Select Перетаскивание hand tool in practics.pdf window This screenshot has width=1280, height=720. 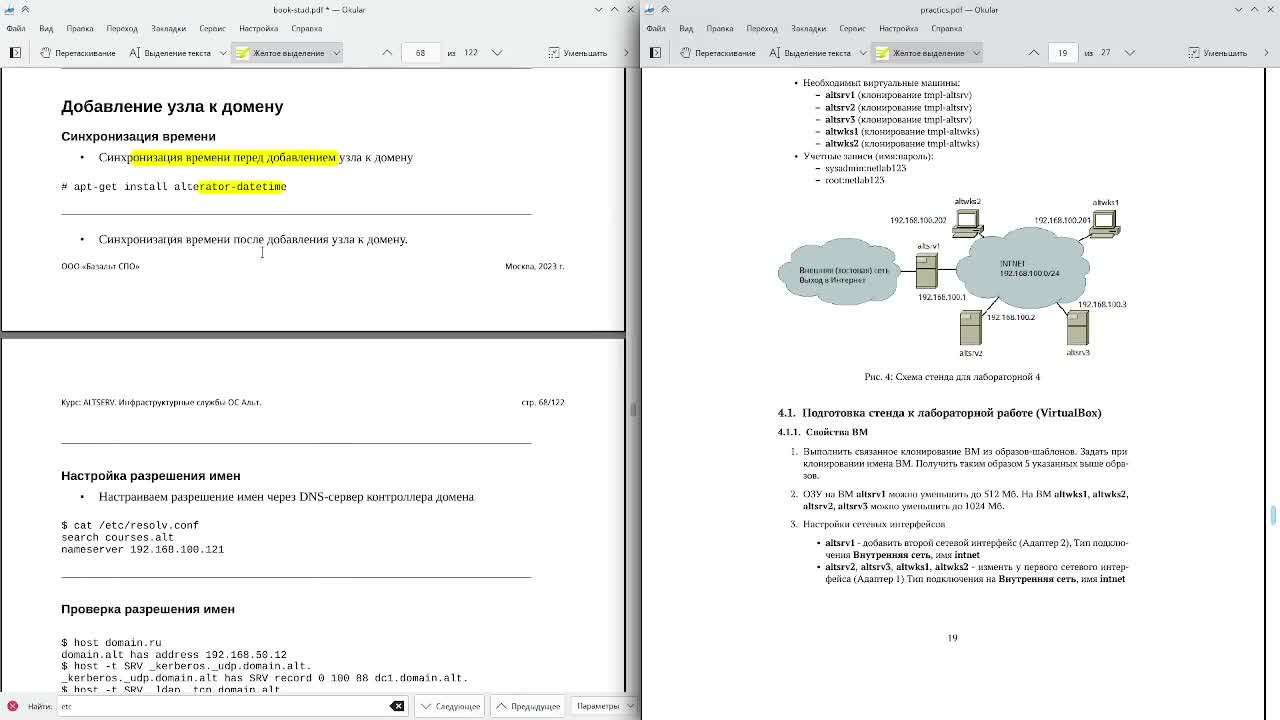pos(717,53)
